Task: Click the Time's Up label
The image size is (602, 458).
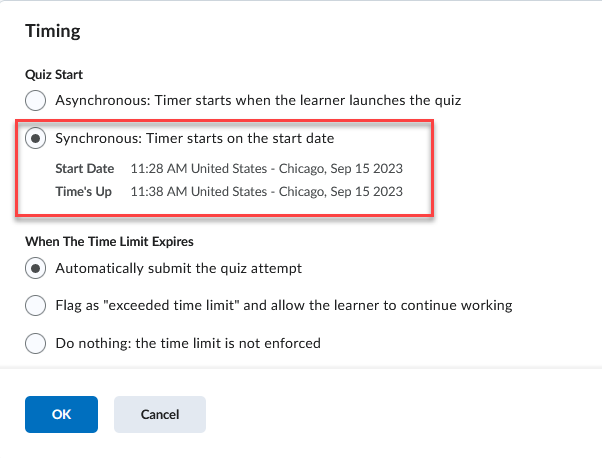Action: click(85, 191)
